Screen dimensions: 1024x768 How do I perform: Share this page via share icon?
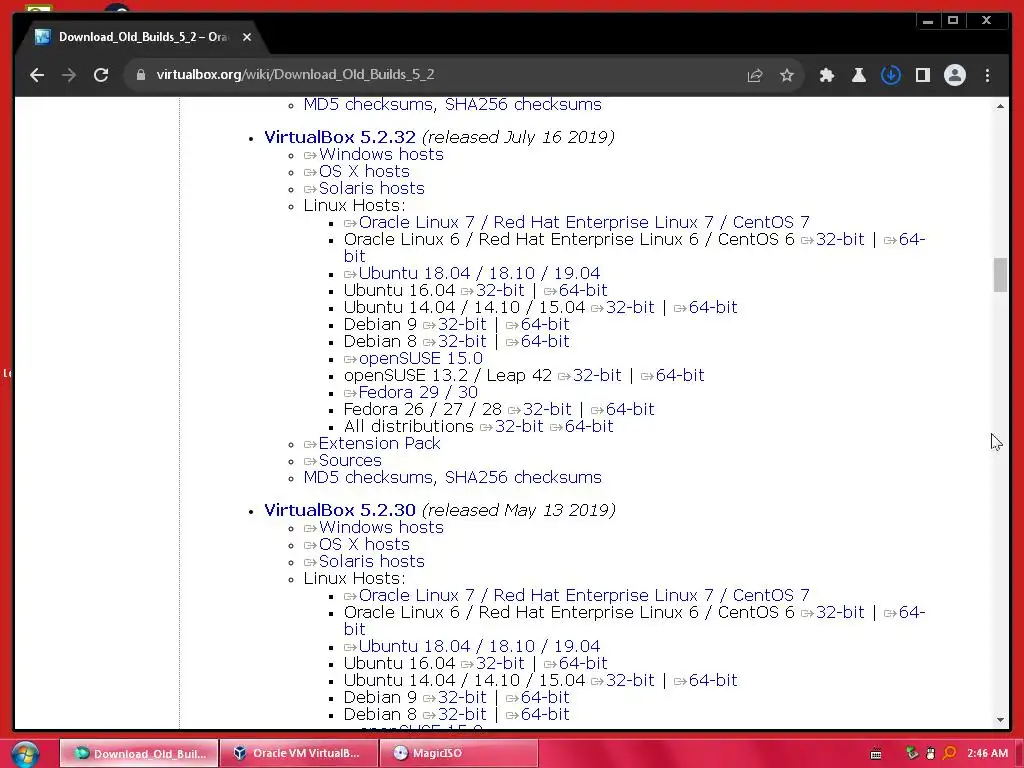tap(755, 75)
